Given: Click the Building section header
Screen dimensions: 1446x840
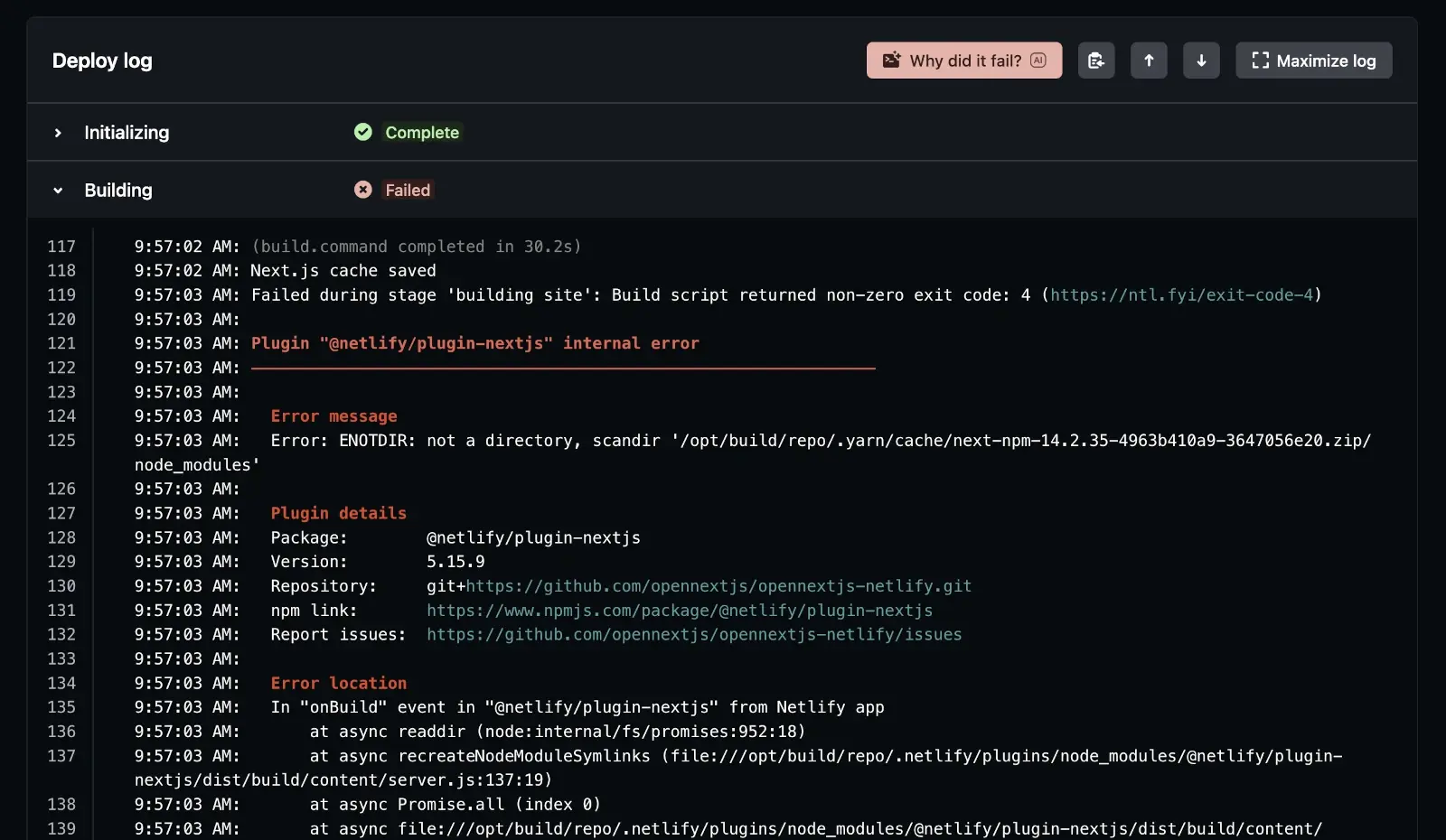Looking at the screenshot, I should 118,191.
